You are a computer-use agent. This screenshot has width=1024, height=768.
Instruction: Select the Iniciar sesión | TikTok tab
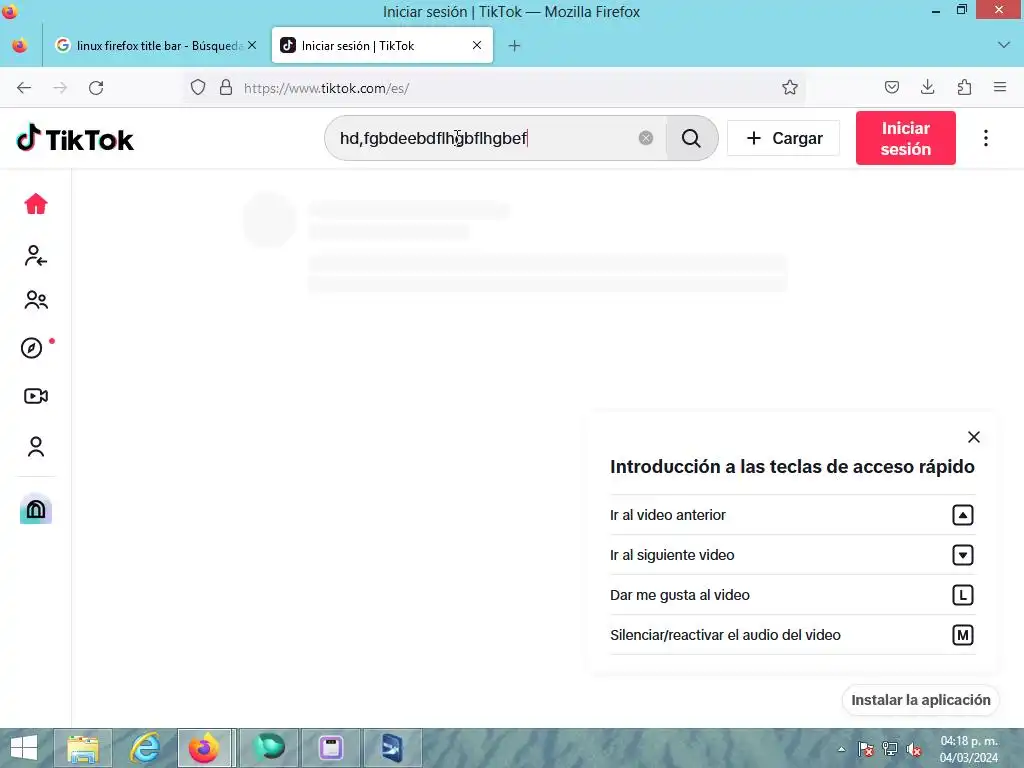[x=382, y=46]
